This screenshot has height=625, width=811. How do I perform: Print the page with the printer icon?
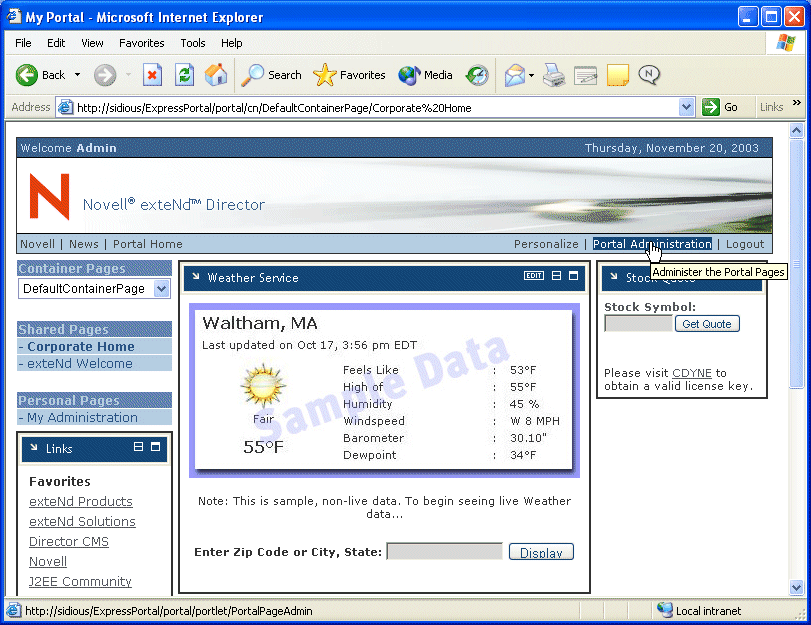point(554,76)
